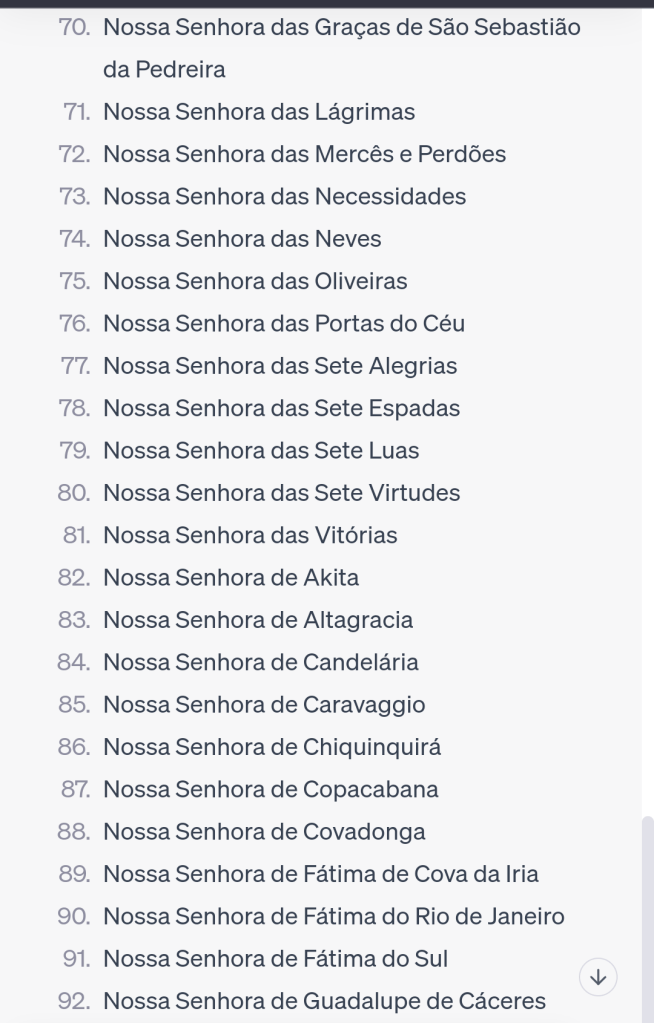Click Nossa Senhora de Guadalupe de Cáceres
Image resolution: width=654 pixels, height=1023 pixels.
pyautogui.click(x=324, y=1000)
